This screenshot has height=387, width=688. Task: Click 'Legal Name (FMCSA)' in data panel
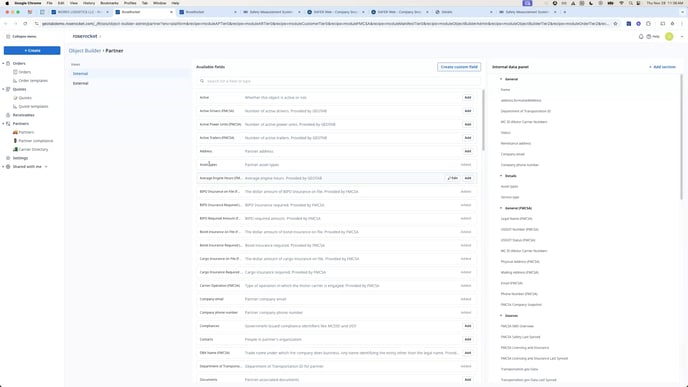tap(516, 219)
